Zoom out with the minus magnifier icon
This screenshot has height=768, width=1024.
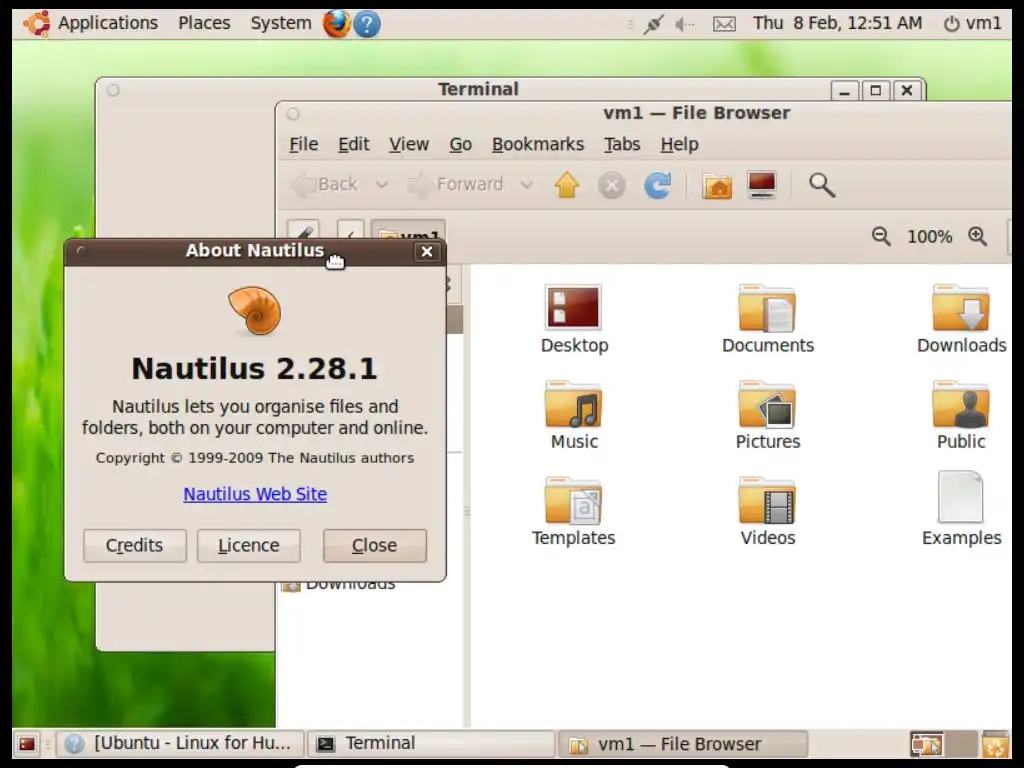[881, 236]
